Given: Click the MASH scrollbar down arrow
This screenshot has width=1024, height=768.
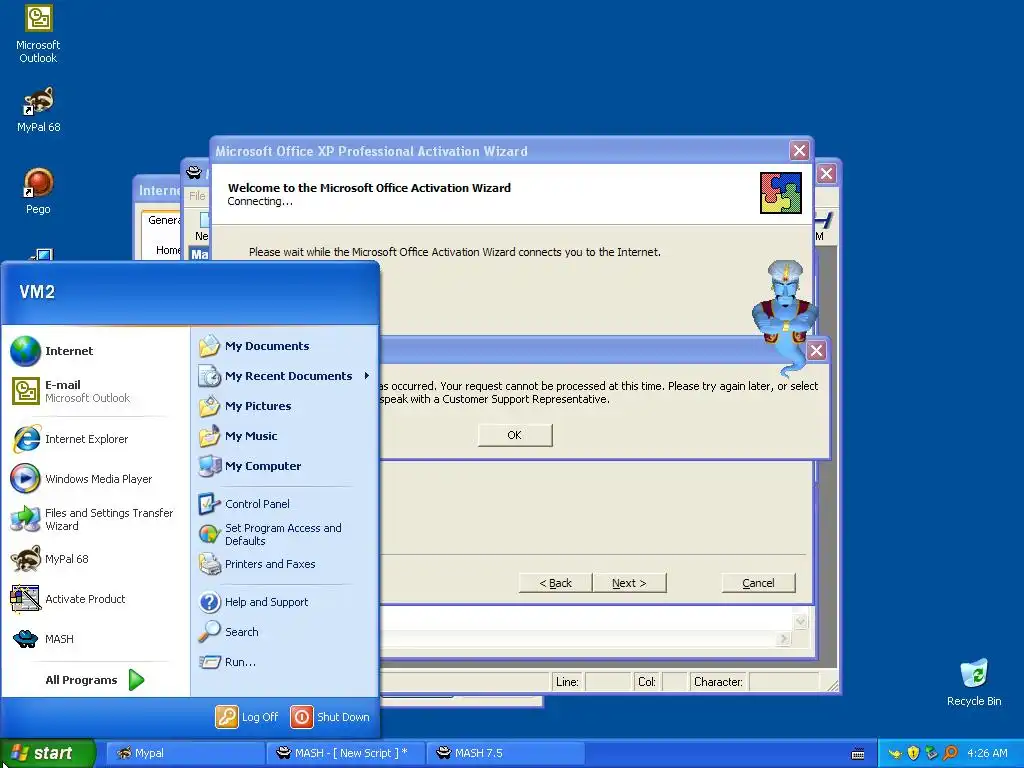Looking at the screenshot, I should 801,622.
